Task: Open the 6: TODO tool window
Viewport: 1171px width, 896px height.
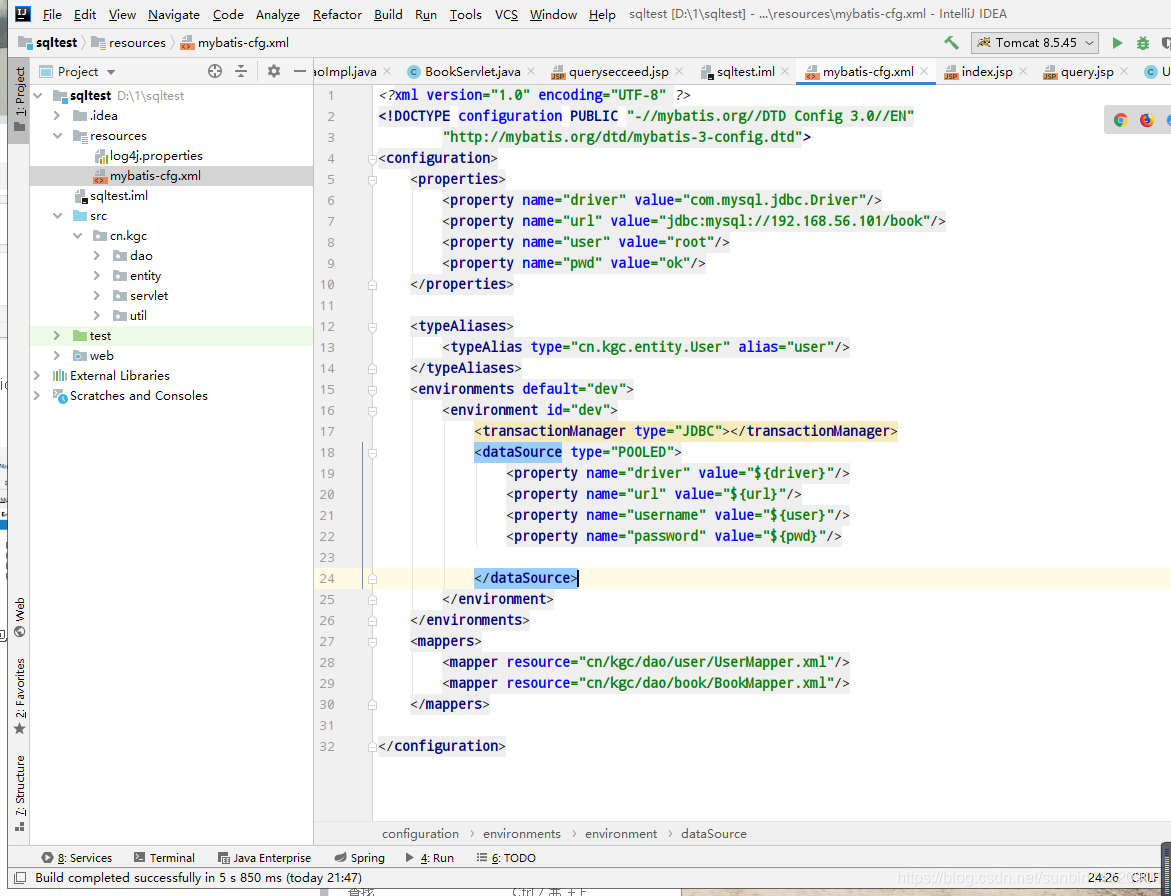Action: pos(506,858)
